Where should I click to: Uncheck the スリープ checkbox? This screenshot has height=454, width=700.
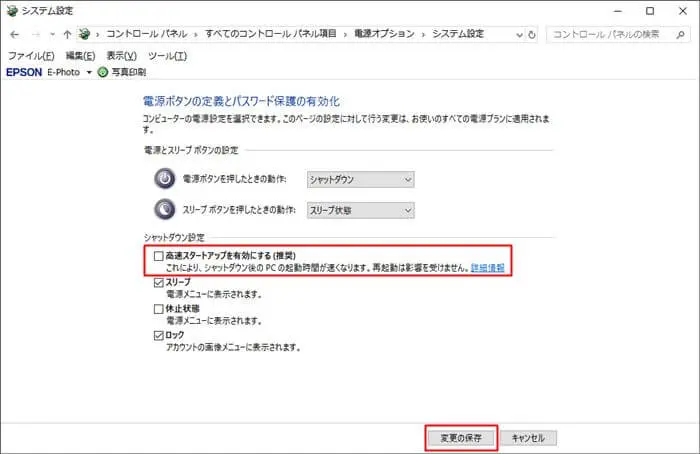click(158, 284)
